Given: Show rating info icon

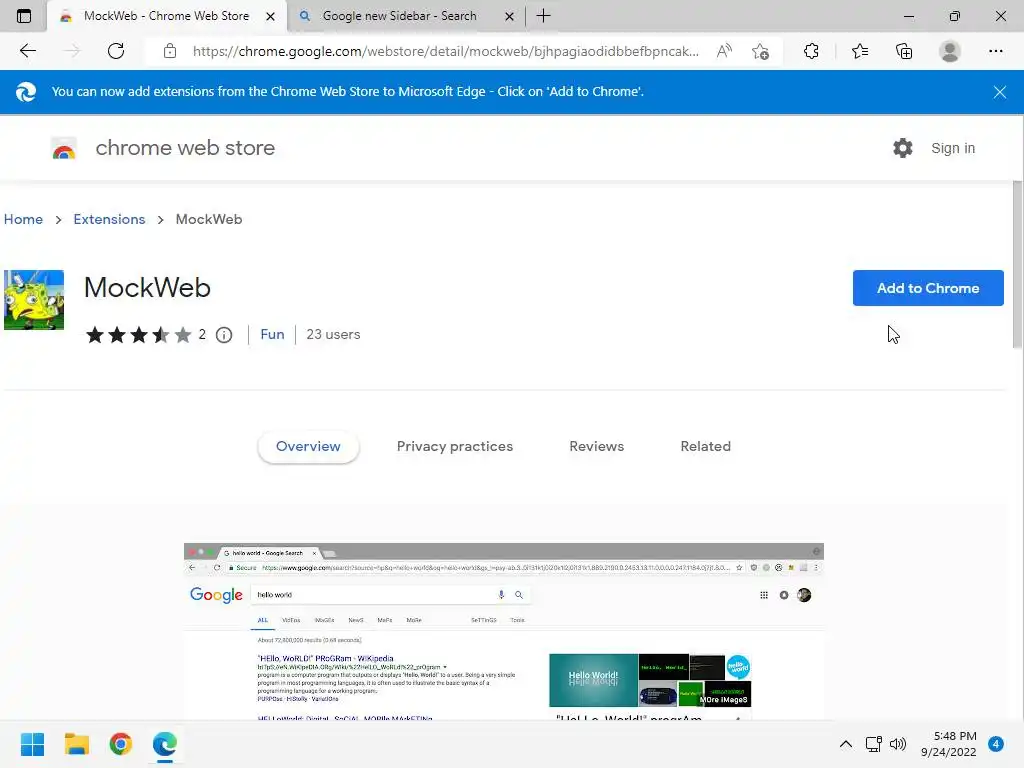Looking at the screenshot, I should [224, 335].
